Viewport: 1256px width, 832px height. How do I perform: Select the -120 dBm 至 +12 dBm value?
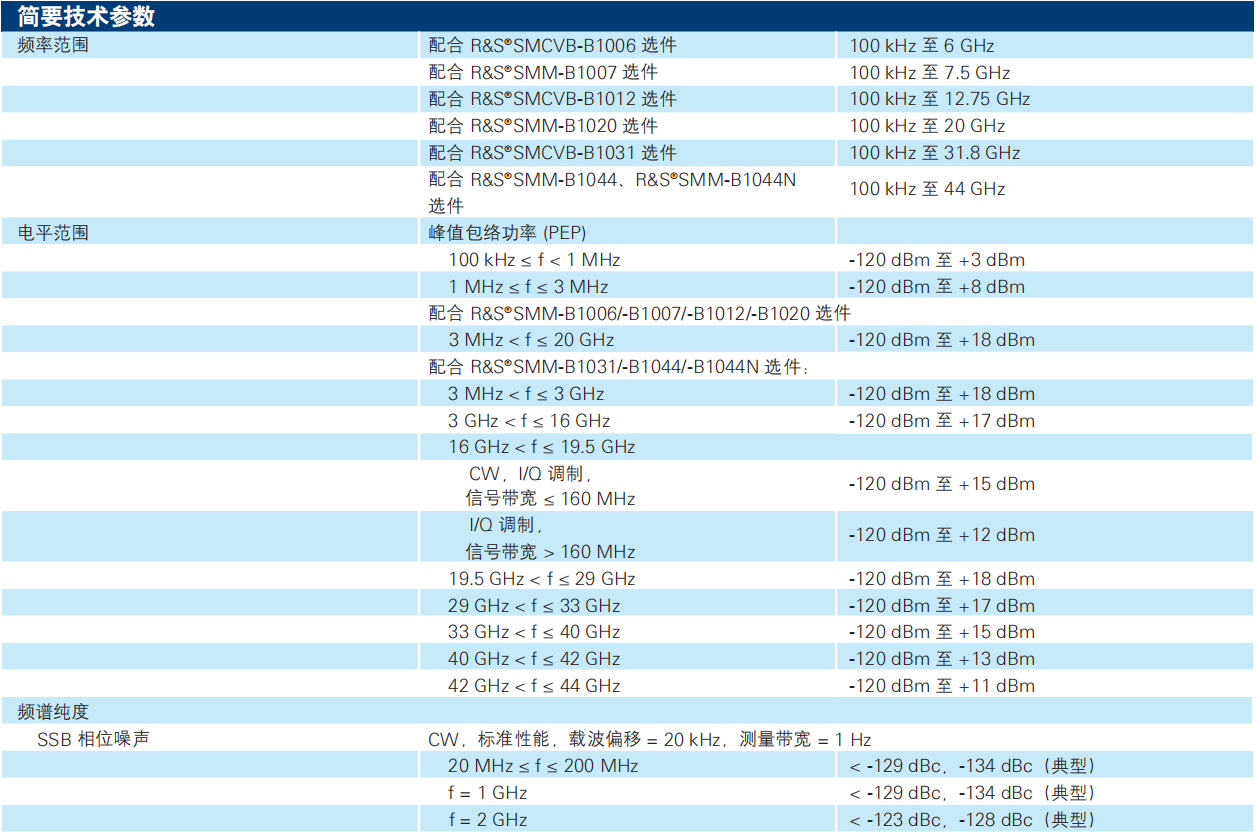(x=941, y=535)
